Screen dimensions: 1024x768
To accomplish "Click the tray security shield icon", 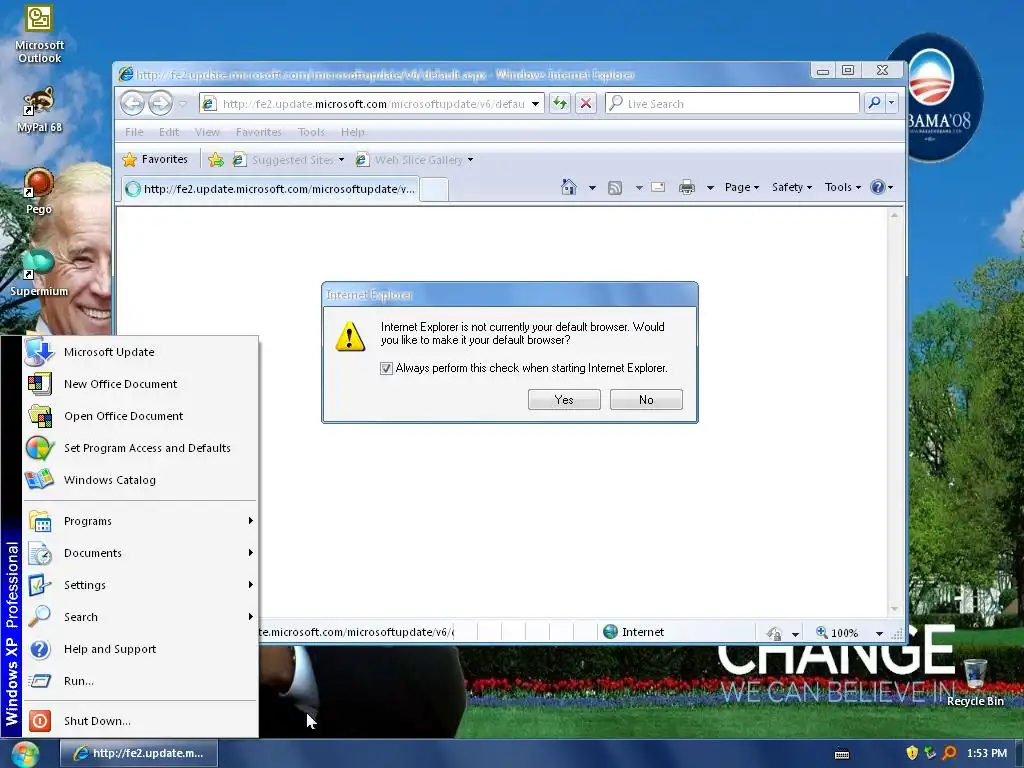I will tap(912, 753).
